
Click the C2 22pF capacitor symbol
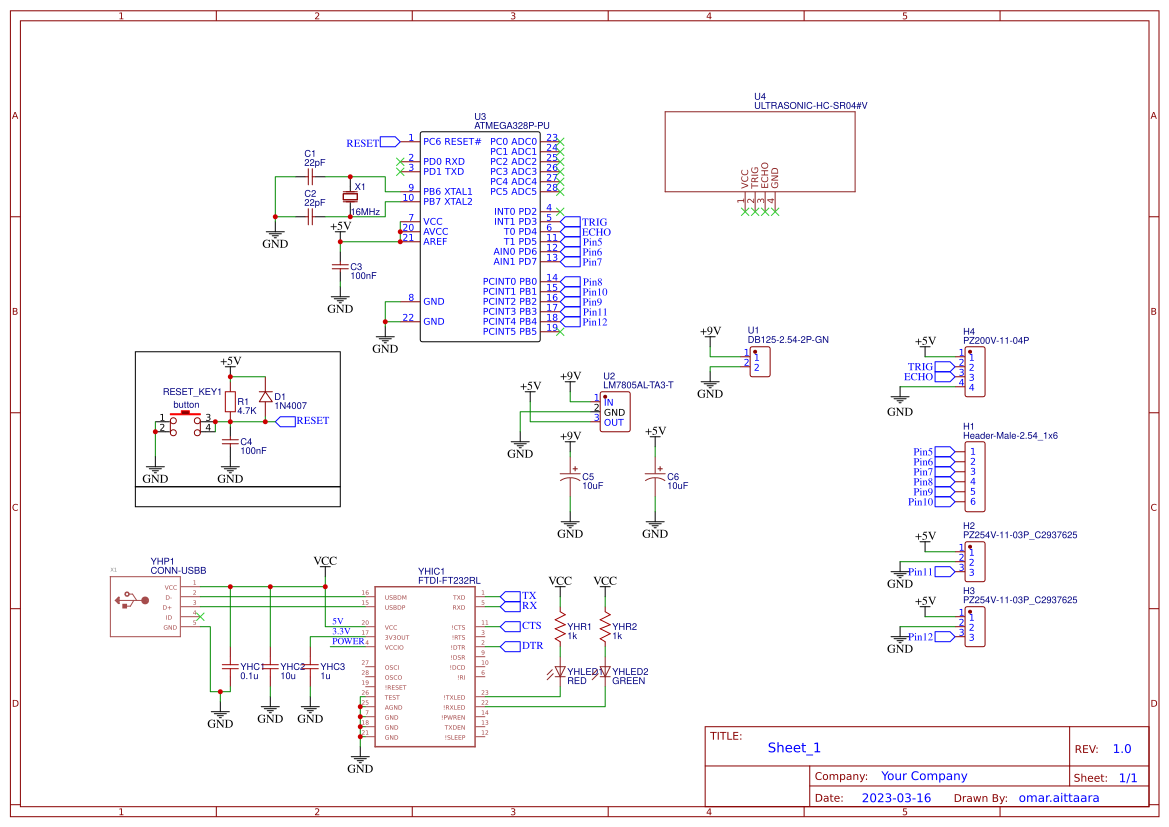tap(310, 217)
